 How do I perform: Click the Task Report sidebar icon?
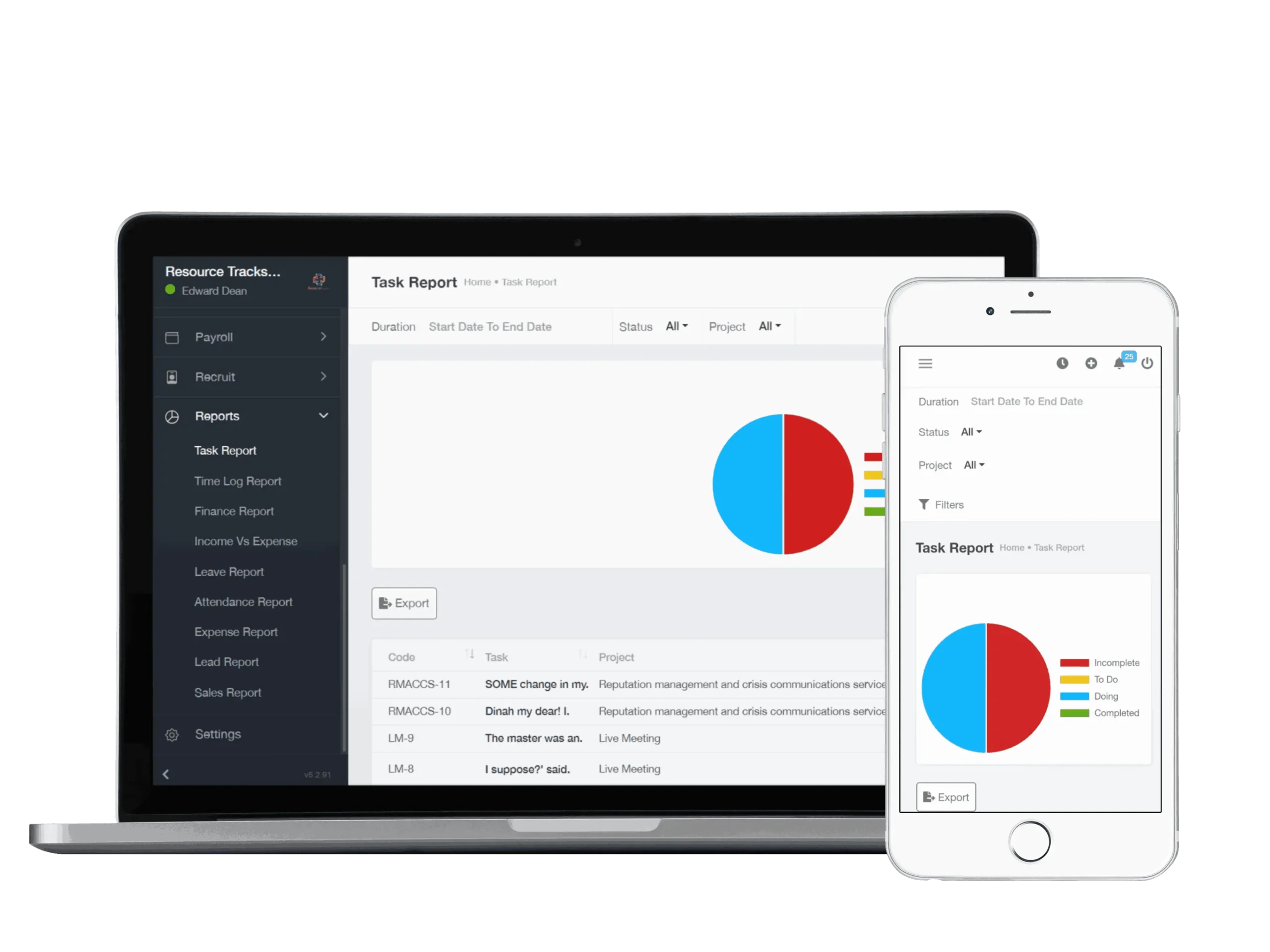tap(225, 450)
